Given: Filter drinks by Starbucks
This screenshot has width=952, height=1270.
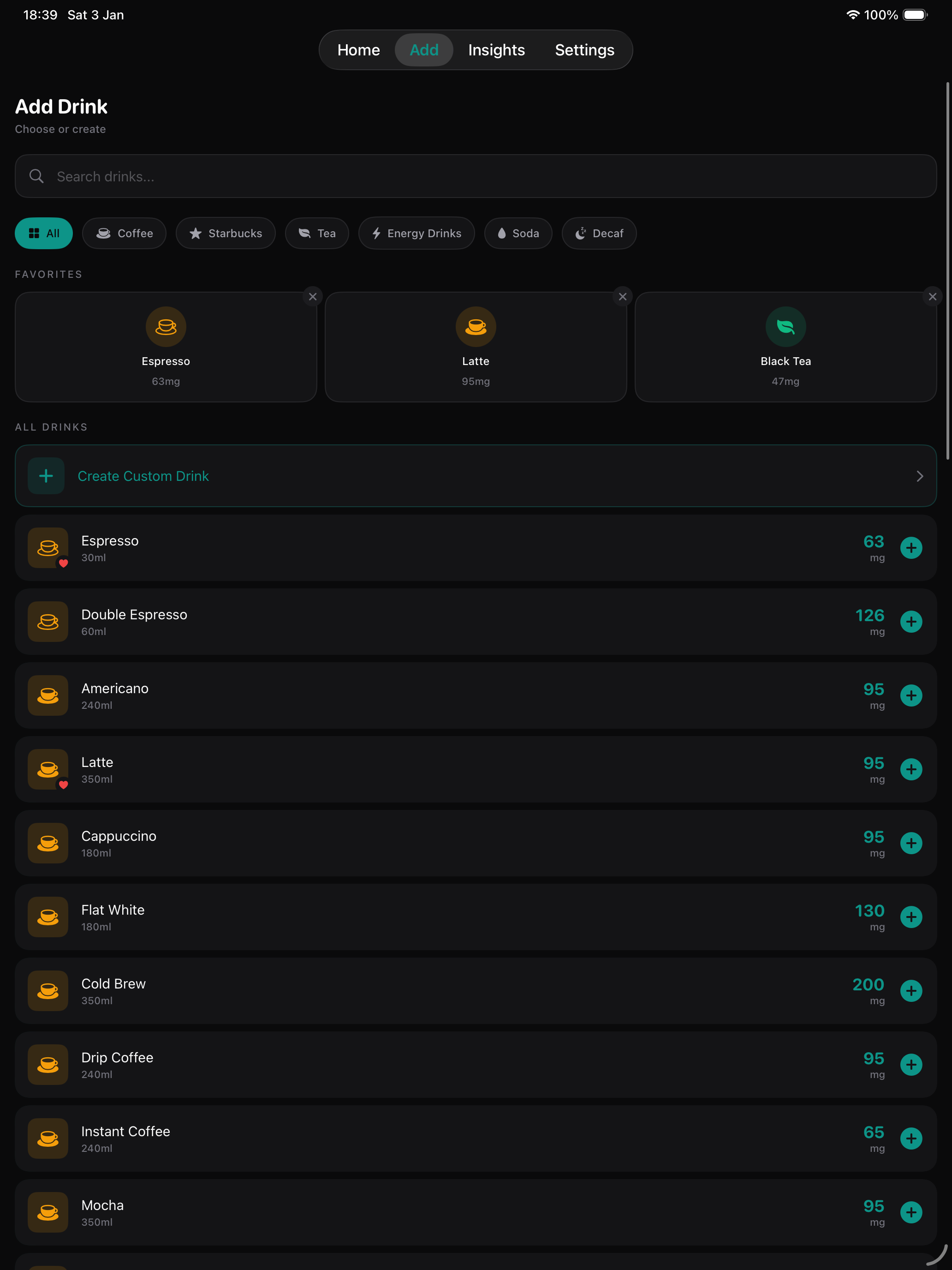Looking at the screenshot, I should point(226,233).
